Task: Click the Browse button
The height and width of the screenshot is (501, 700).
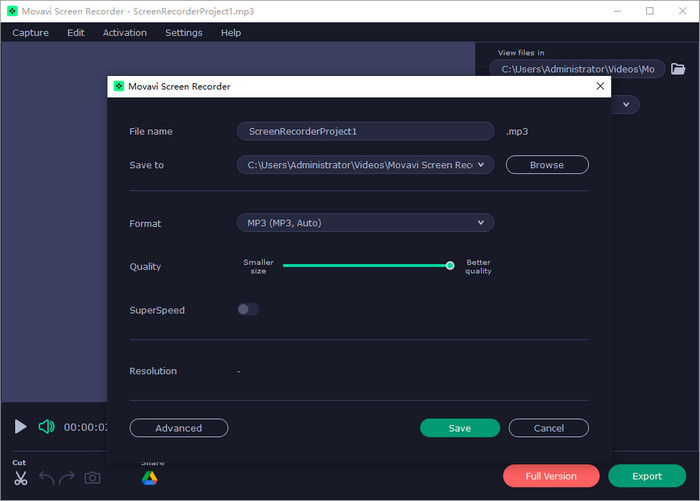Action: pyautogui.click(x=547, y=165)
